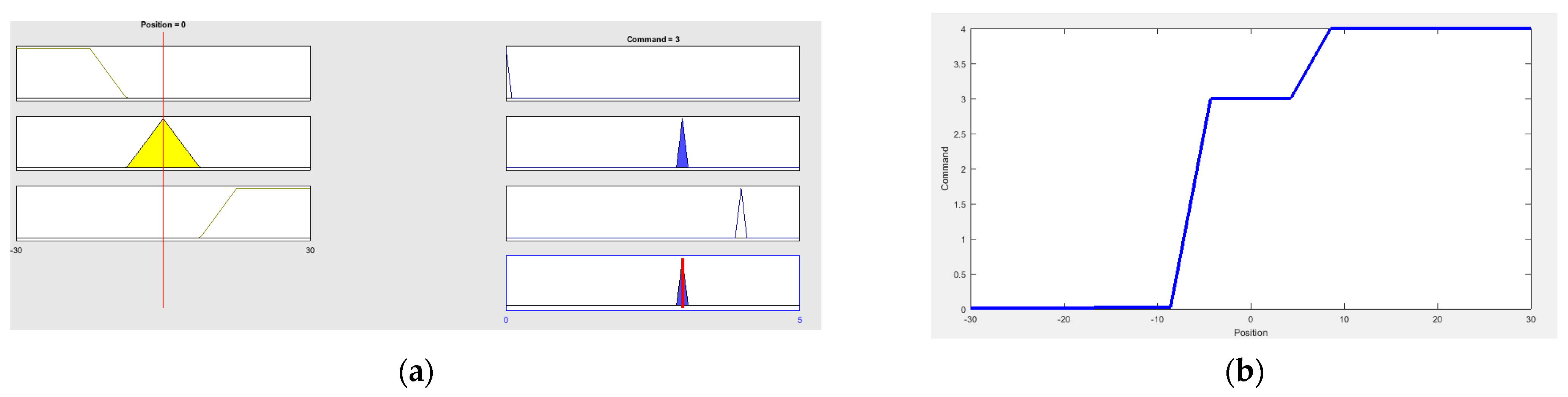Click the thick red centroid marker in aggregated output
The height and width of the screenshot is (397, 1568).
tap(682, 283)
